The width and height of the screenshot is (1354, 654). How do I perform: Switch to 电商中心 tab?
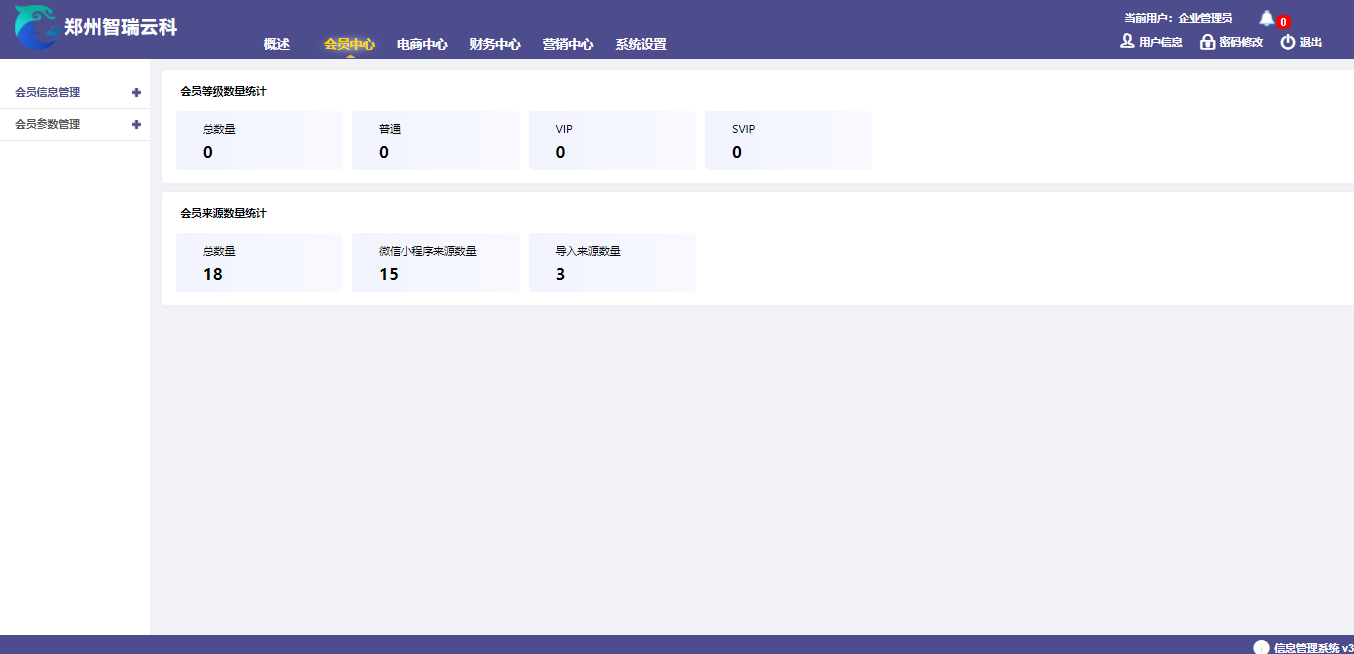(422, 44)
